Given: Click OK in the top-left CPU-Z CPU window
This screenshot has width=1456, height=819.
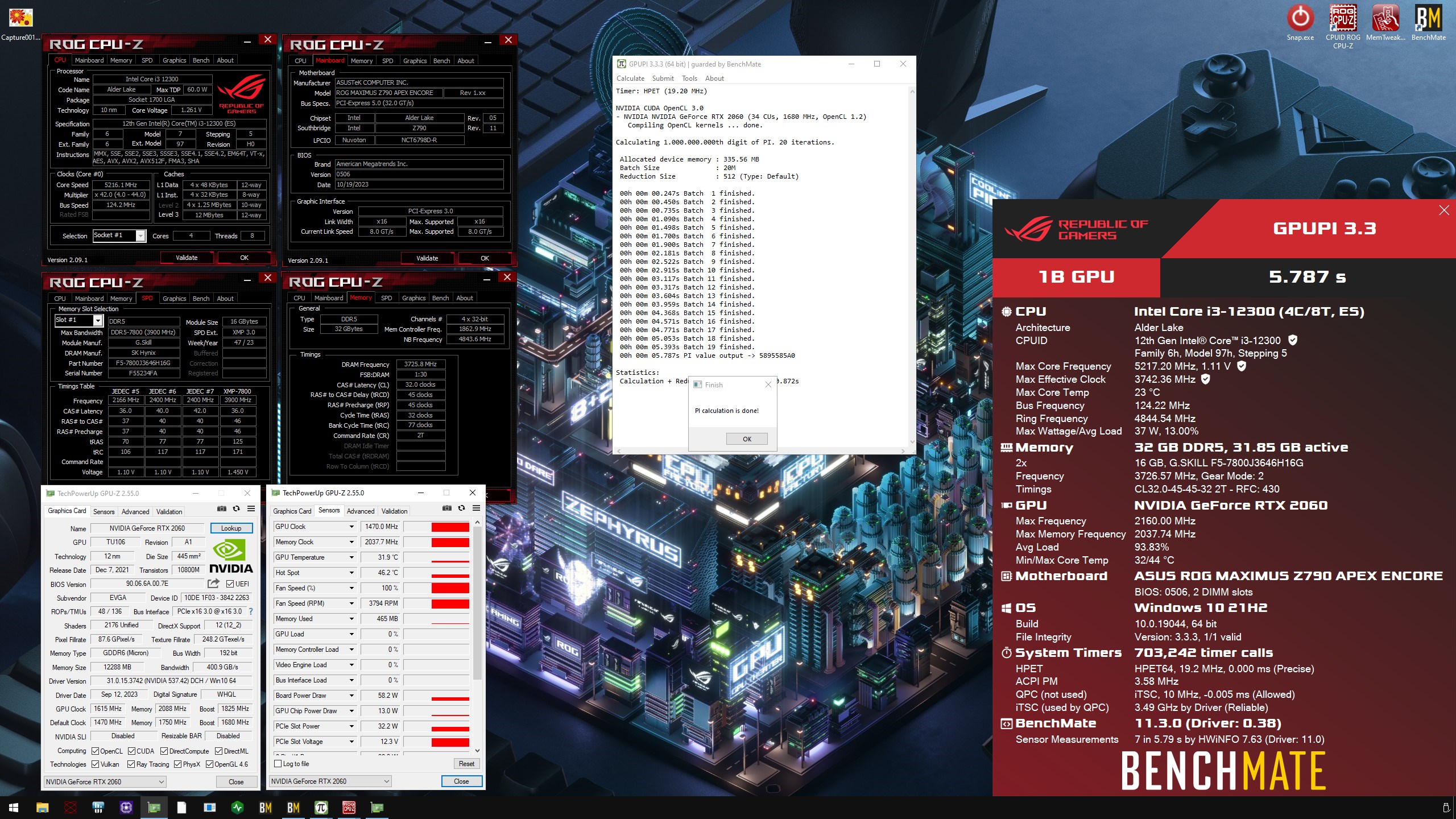Looking at the screenshot, I should pyautogui.click(x=244, y=258).
